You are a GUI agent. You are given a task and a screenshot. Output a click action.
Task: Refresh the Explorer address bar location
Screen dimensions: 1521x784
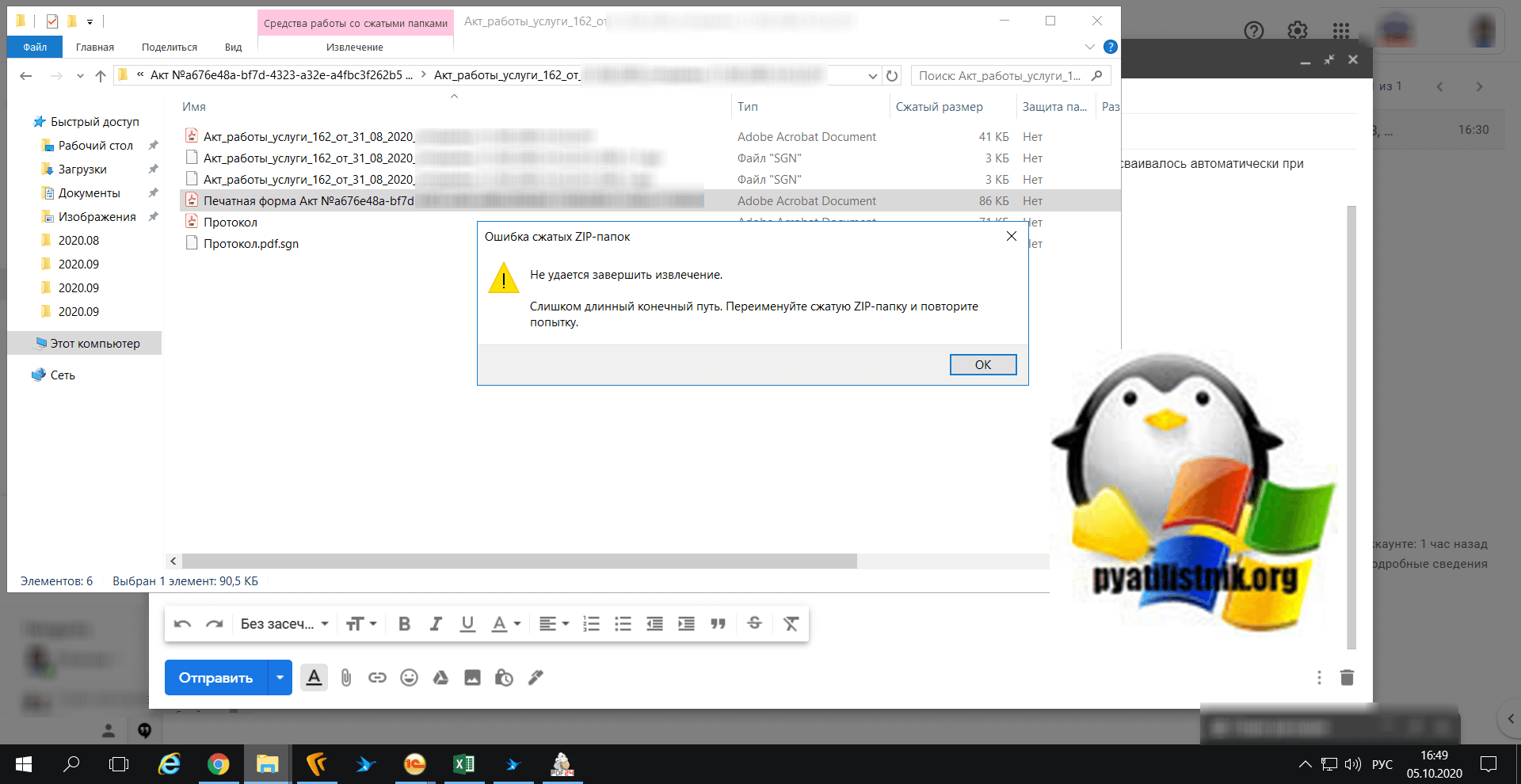click(x=892, y=76)
